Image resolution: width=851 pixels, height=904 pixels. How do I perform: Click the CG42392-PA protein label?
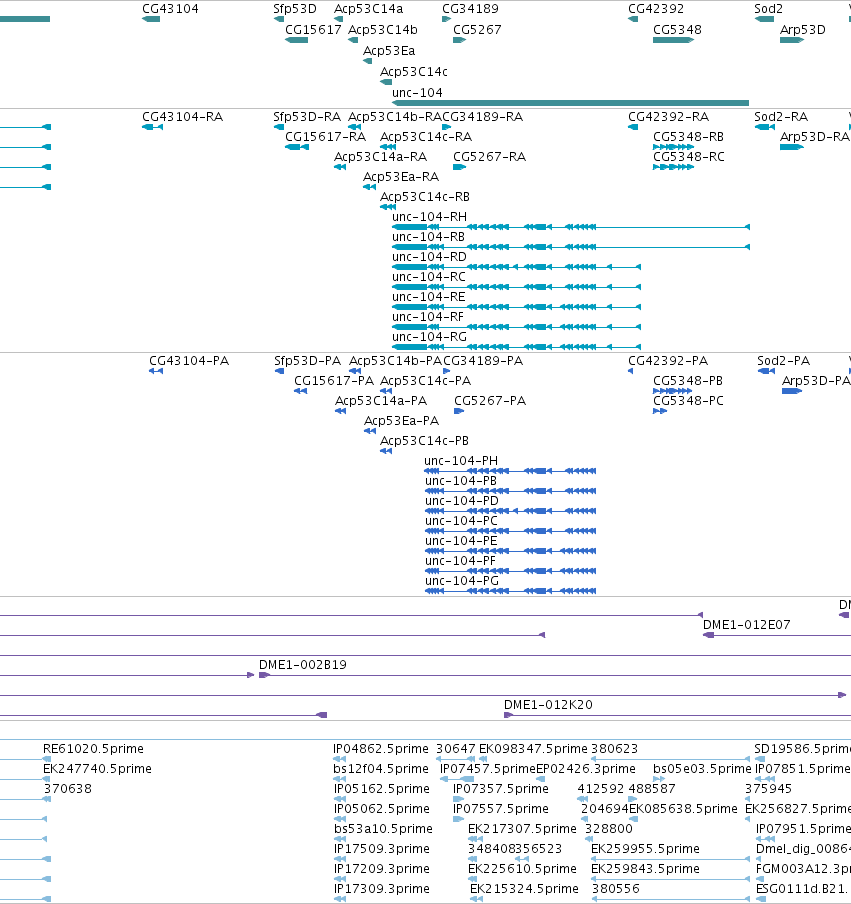[x=668, y=360]
